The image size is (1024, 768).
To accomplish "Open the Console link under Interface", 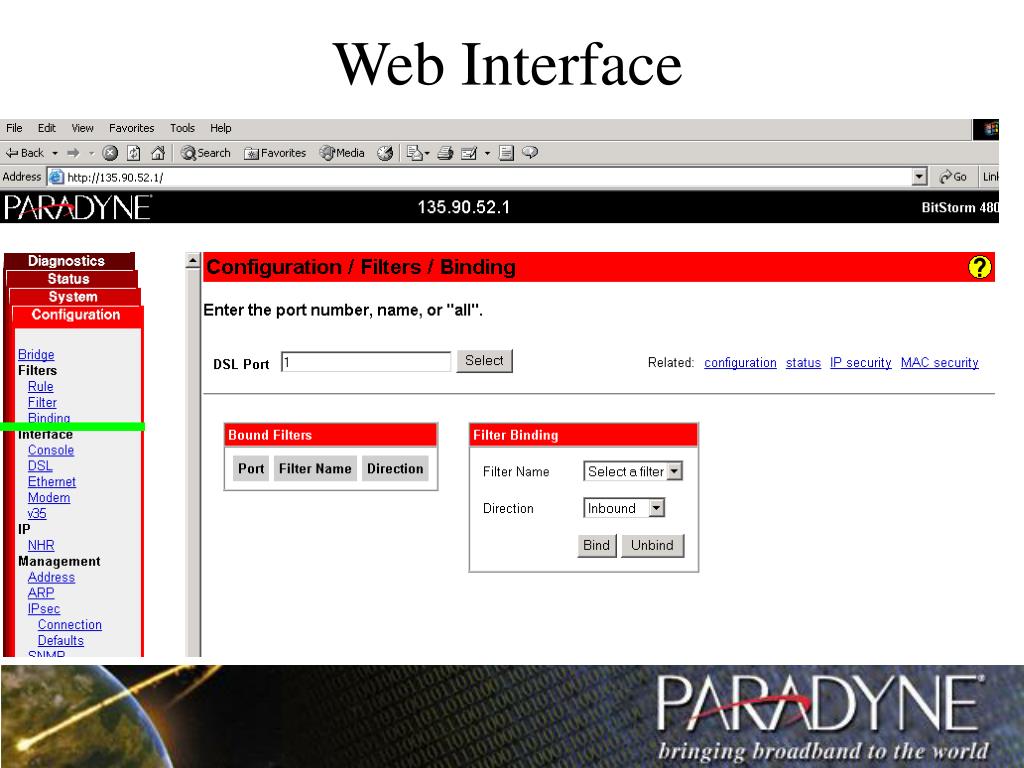I will pyautogui.click(x=51, y=450).
